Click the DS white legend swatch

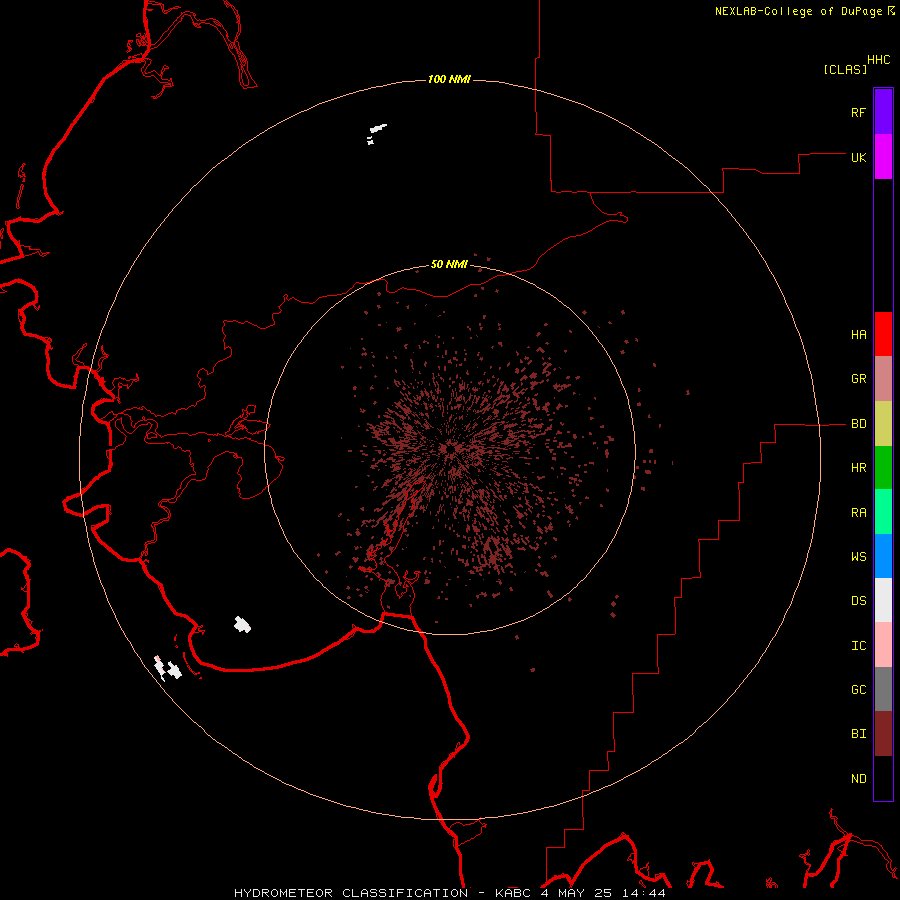pos(883,600)
